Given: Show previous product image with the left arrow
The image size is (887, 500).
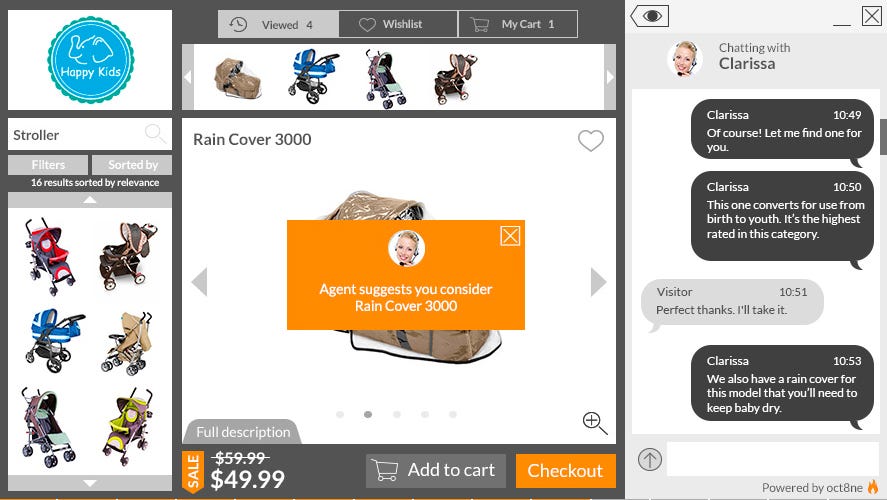Looking at the screenshot, I should coord(200,282).
